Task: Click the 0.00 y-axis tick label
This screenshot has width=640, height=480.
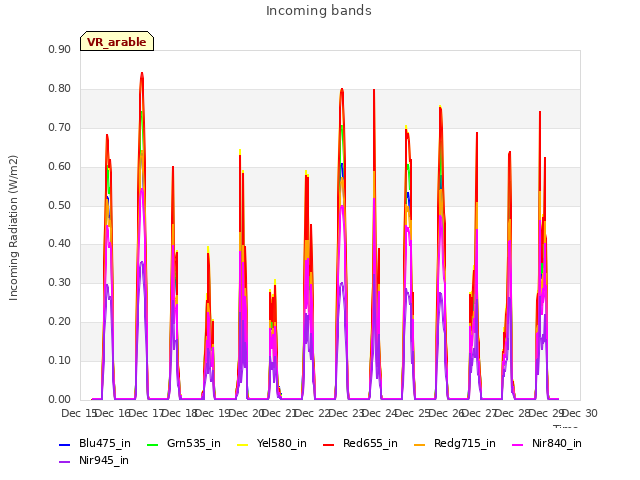Action: (x=60, y=400)
